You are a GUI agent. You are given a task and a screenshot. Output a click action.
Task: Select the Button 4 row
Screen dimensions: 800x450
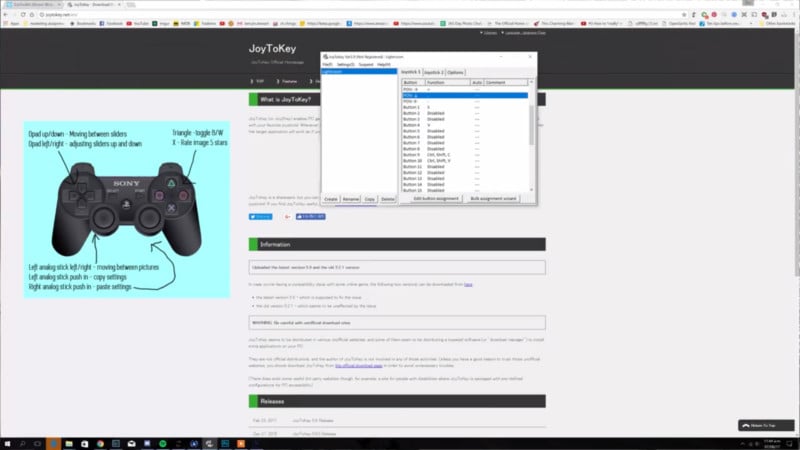point(465,125)
